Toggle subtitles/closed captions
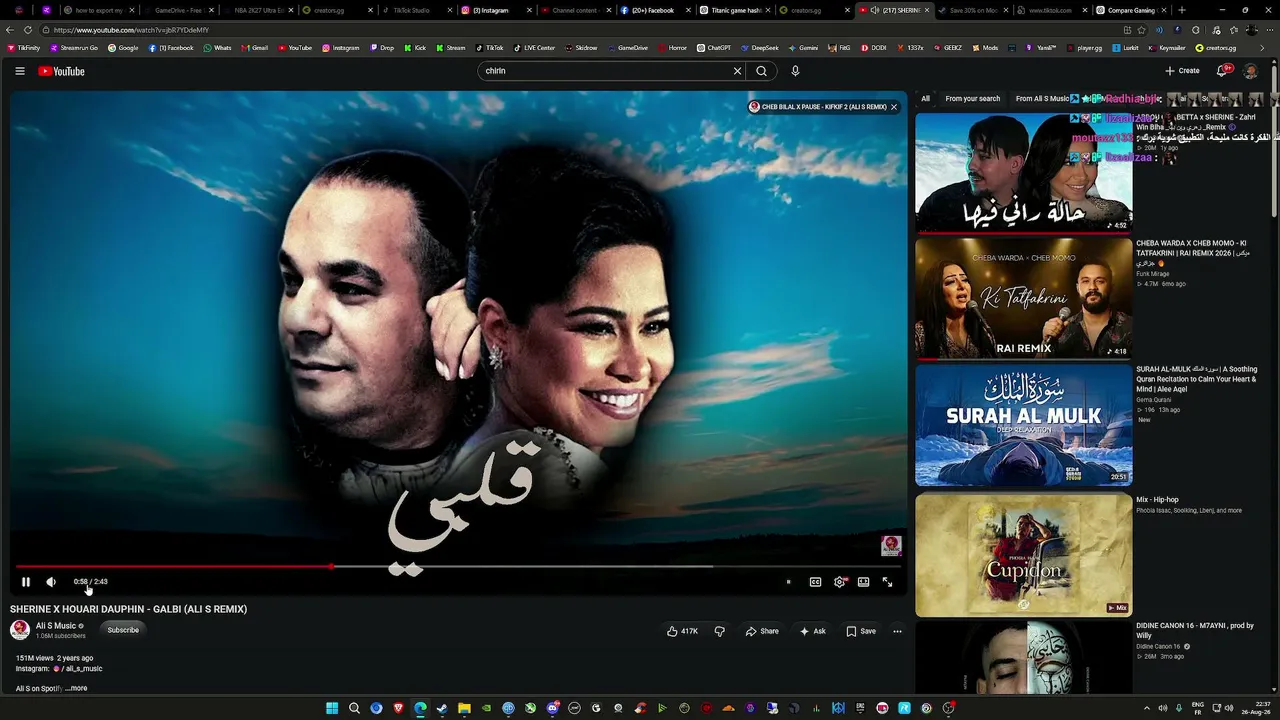Screen dimensions: 1280x720 pos(815,582)
